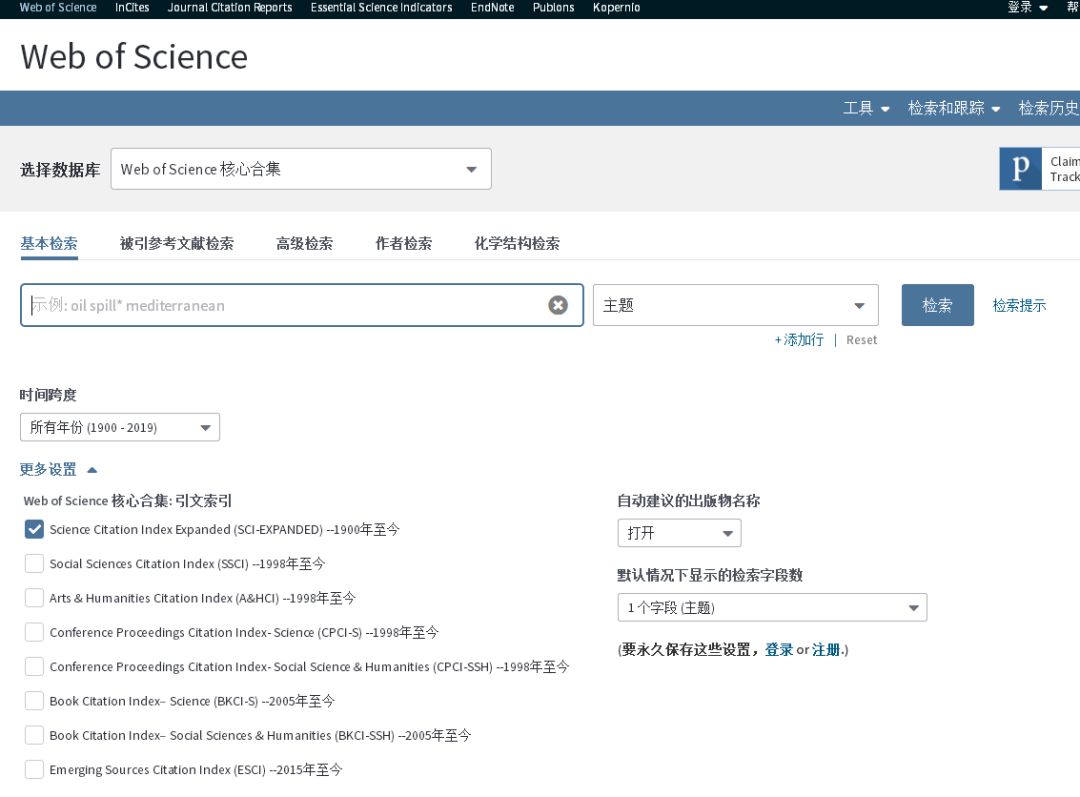
Task: Switch to the 被引参考文献检索 tab
Action: [x=177, y=243]
